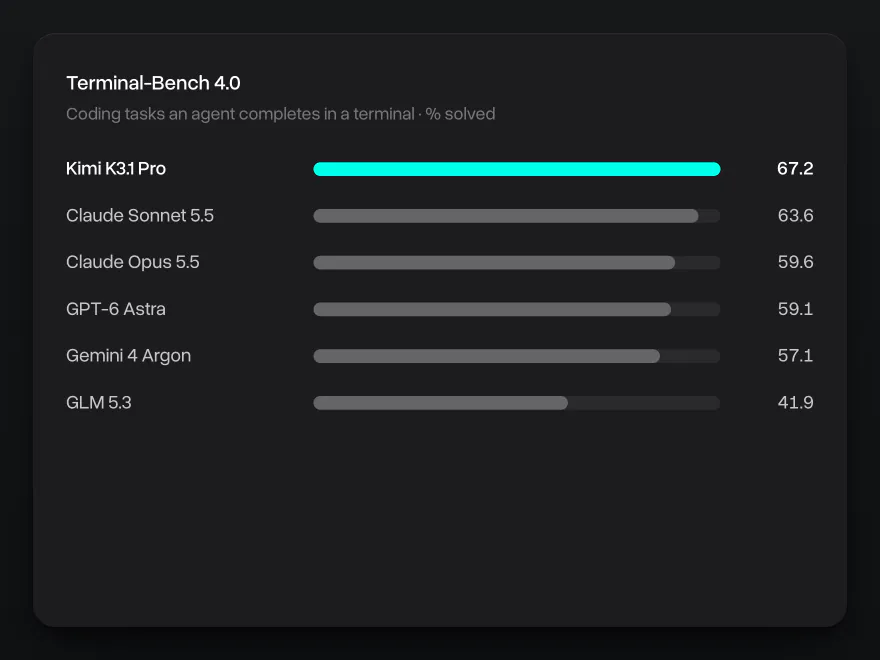Image resolution: width=880 pixels, height=660 pixels.
Task: Click the Kimi K3.1 Pro label
Action: (116, 168)
